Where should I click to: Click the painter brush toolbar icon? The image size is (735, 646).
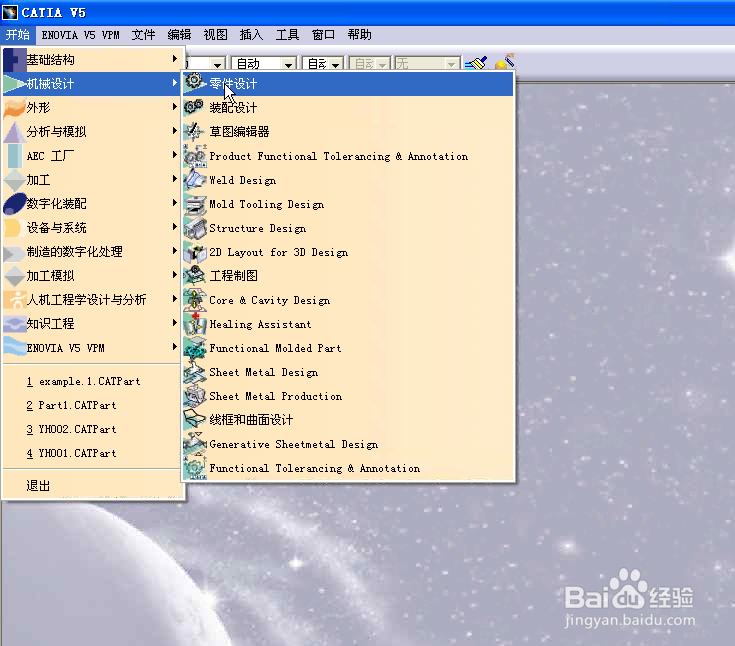pyautogui.click(x=476, y=62)
